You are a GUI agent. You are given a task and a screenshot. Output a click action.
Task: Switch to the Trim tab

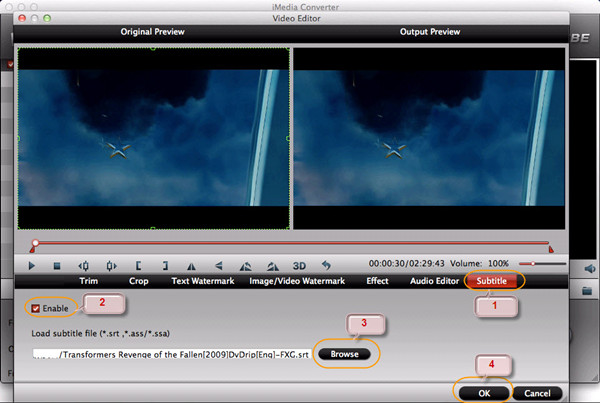click(x=89, y=281)
